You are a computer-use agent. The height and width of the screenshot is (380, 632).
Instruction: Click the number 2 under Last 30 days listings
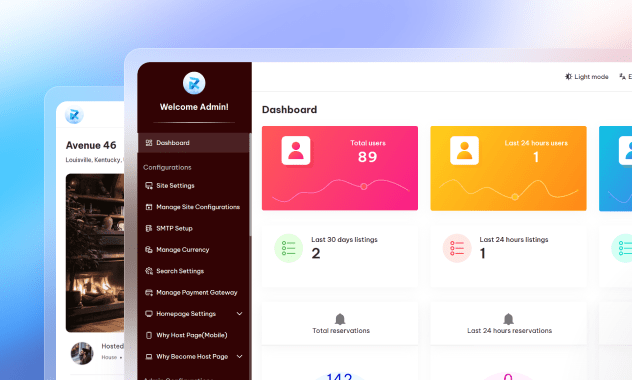[316, 253]
